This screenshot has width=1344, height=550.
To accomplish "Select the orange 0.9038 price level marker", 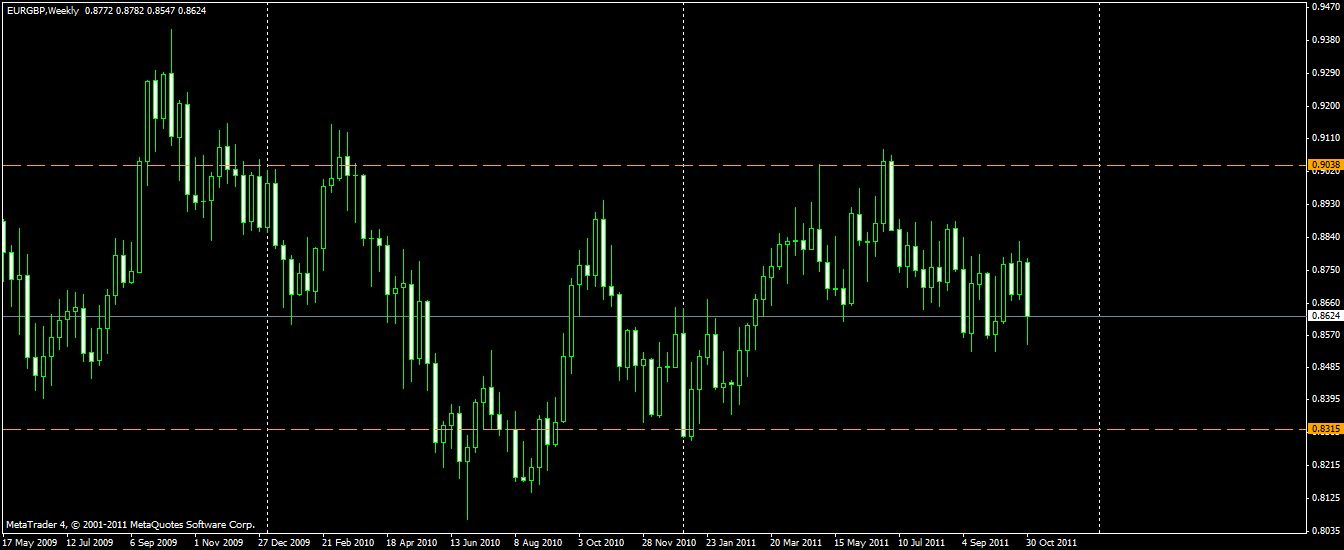I will click(1324, 164).
